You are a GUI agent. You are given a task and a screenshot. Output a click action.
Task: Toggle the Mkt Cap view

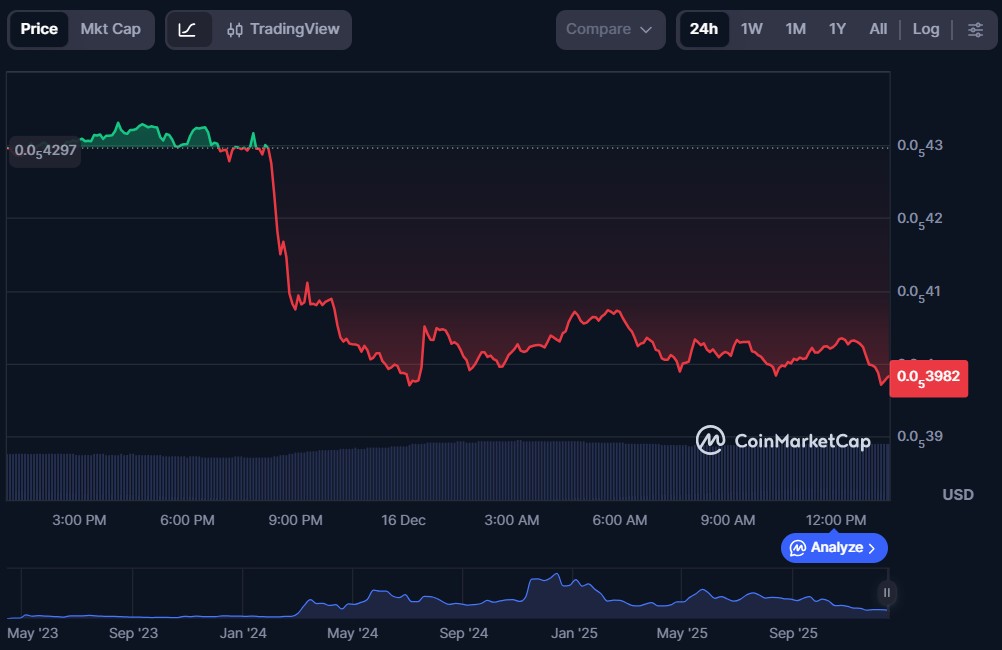pos(111,29)
